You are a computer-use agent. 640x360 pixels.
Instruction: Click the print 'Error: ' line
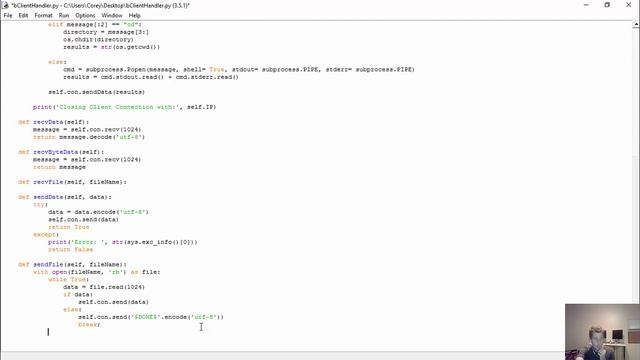(123, 242)
